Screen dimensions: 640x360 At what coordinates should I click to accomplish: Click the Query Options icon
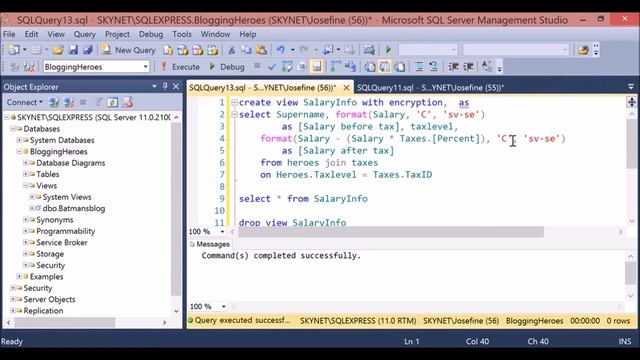point(302,67)
